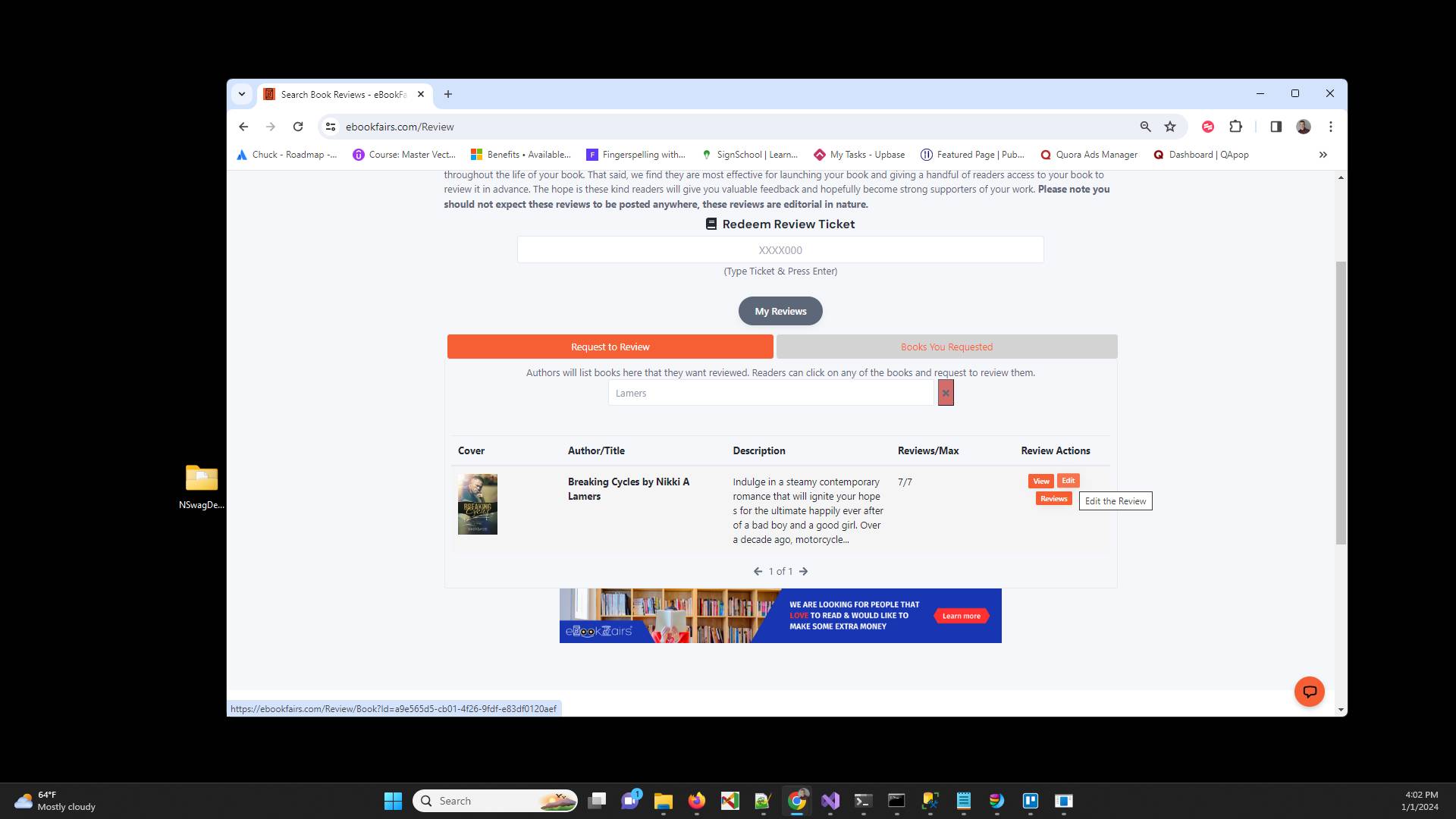The width and height of the screenshot is (1456, 819).
Task: Open the chat widget in bottom right corner
Action: click(1310, 691)
